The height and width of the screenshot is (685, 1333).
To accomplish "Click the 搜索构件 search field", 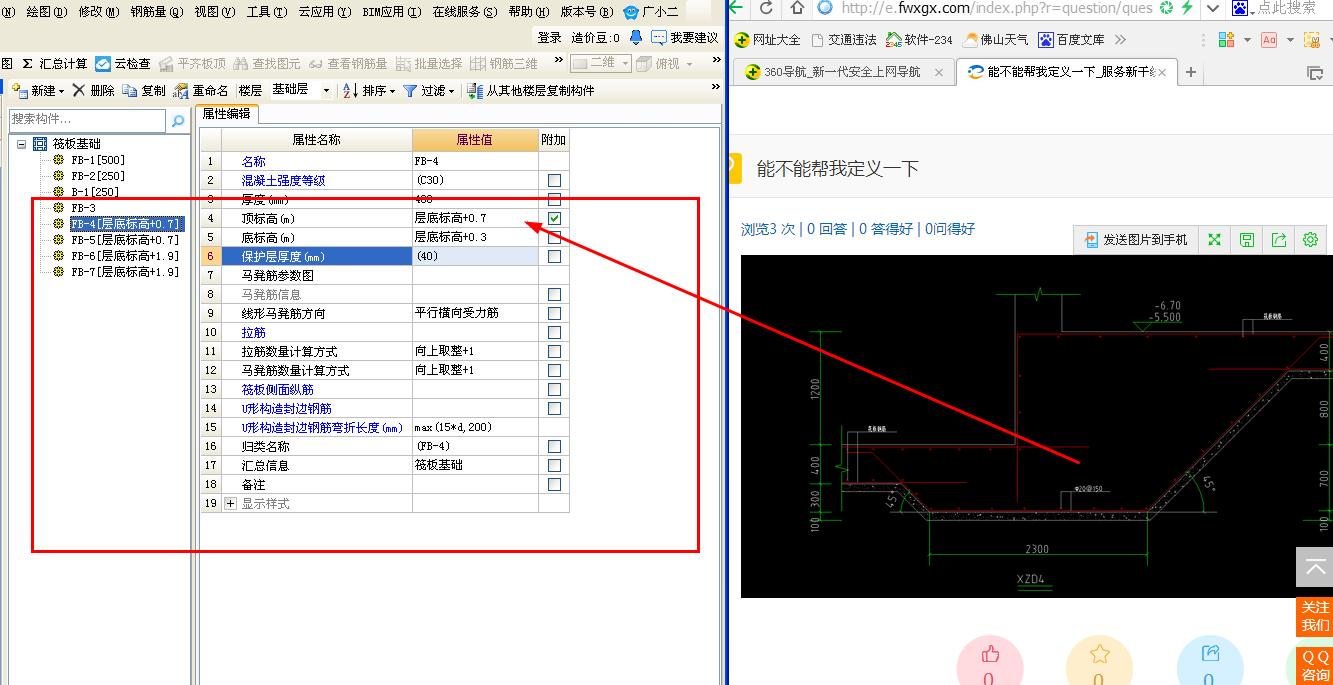I will 88,120.
